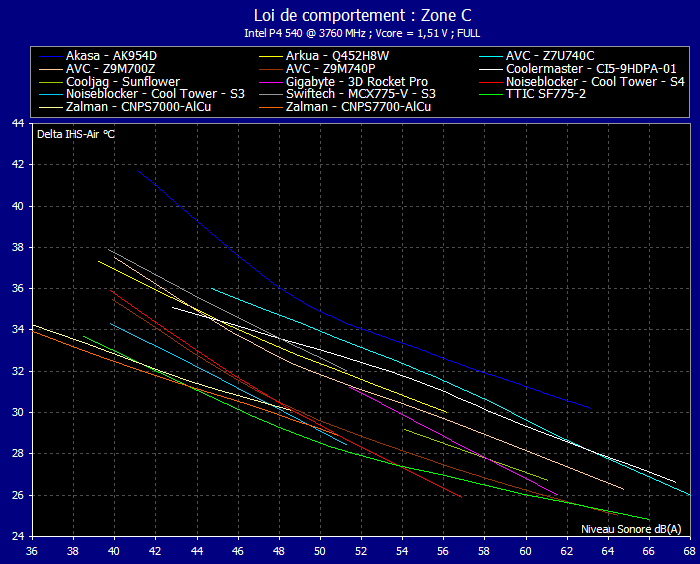Click the magenta line swatch beside Gigabyte

coord(271,83)
